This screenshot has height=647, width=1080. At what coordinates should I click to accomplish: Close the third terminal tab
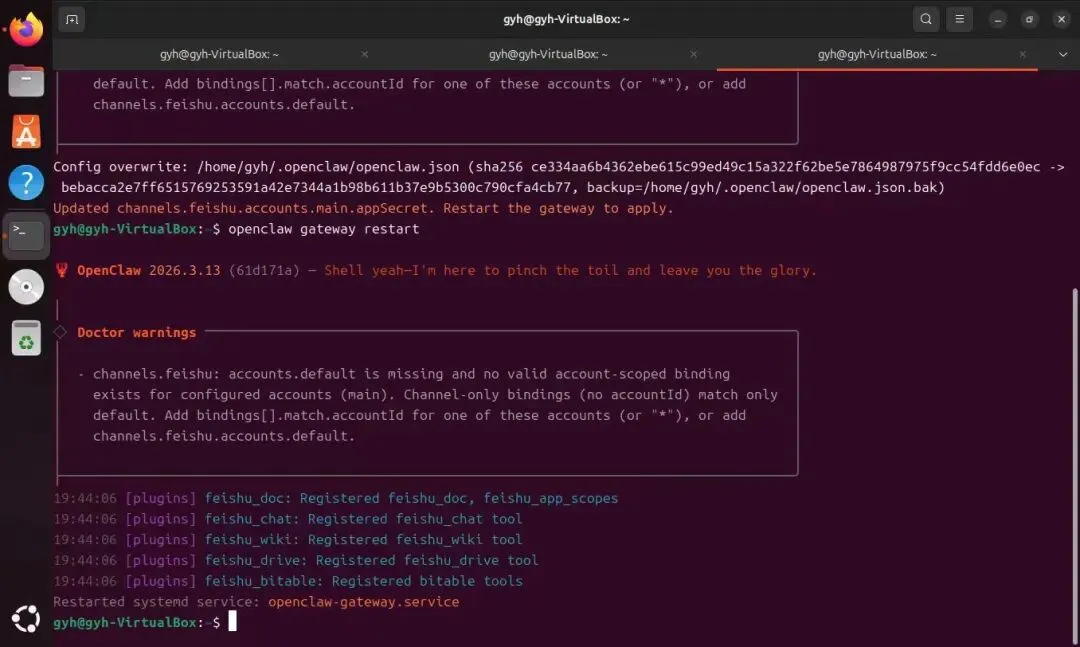1022,54
